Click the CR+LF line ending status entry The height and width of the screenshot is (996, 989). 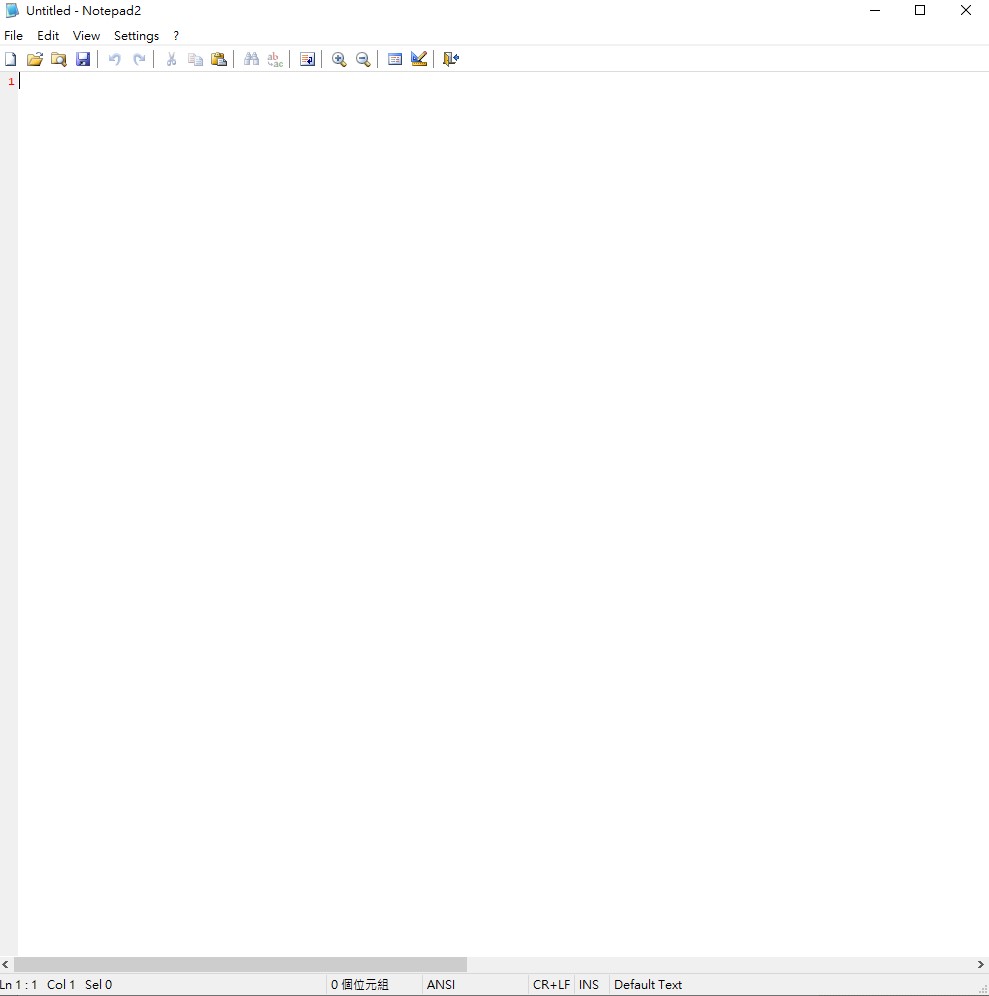click(x=551, y=985)
